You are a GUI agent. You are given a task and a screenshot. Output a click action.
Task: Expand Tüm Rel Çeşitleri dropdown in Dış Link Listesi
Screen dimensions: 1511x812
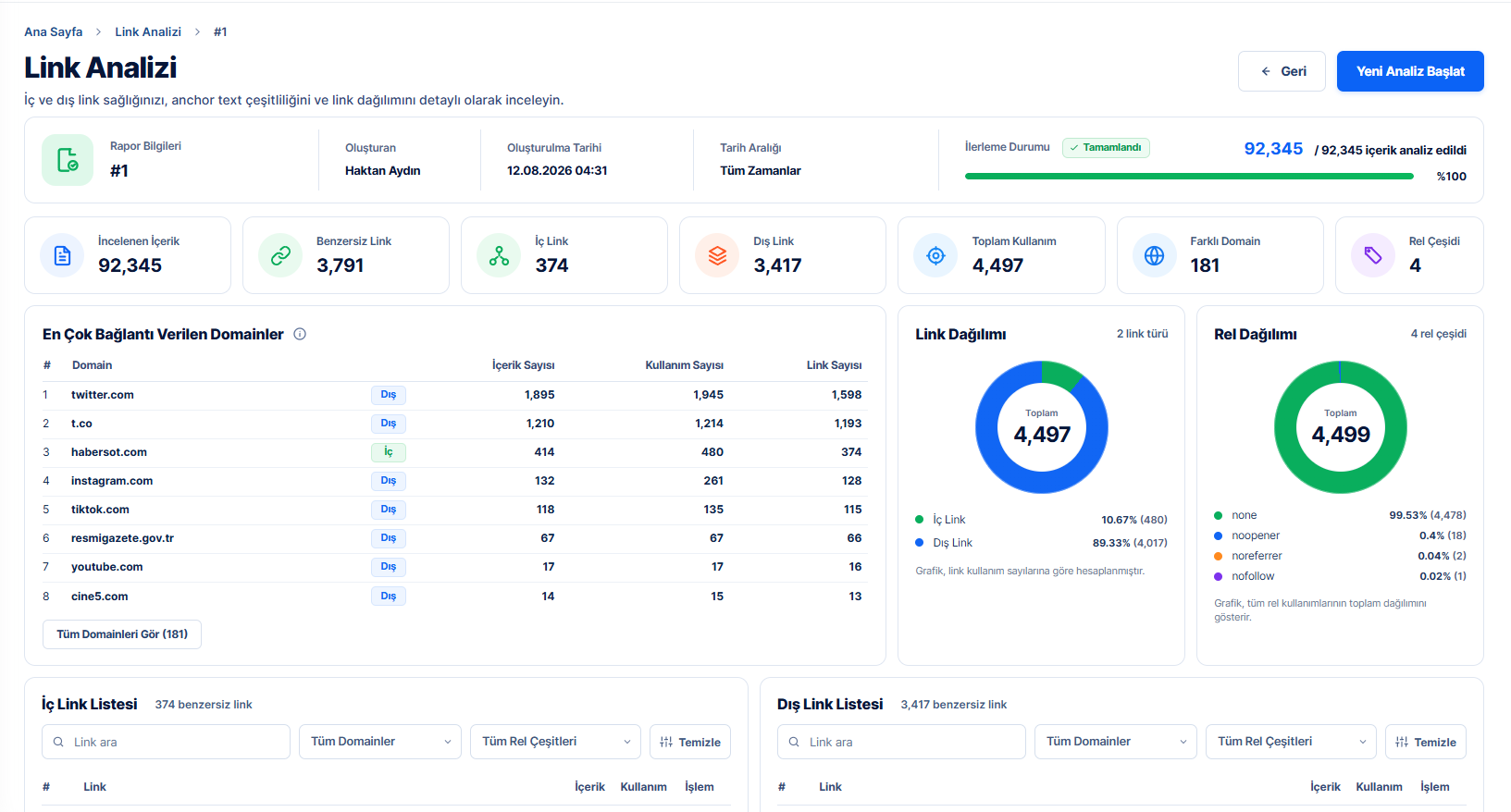coord(1292,742)
